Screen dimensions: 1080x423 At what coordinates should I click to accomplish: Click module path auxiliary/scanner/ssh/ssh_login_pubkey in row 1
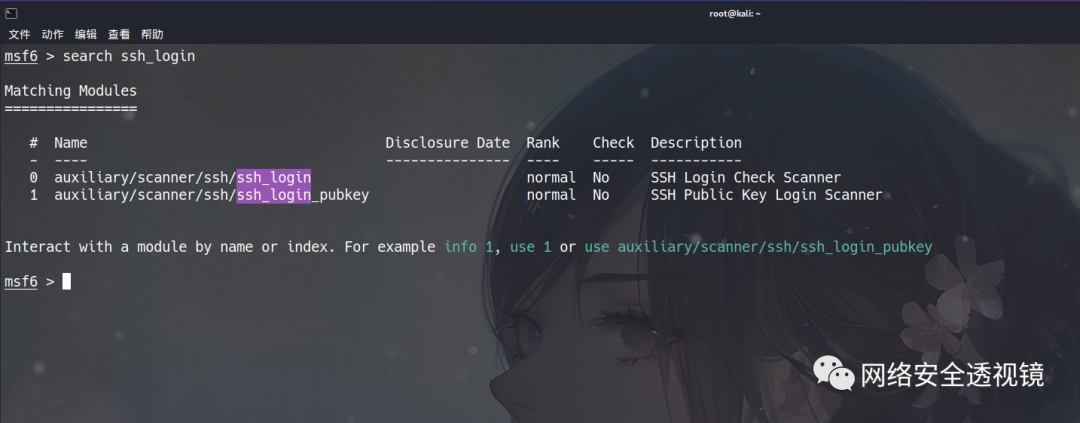coord(211,196)
